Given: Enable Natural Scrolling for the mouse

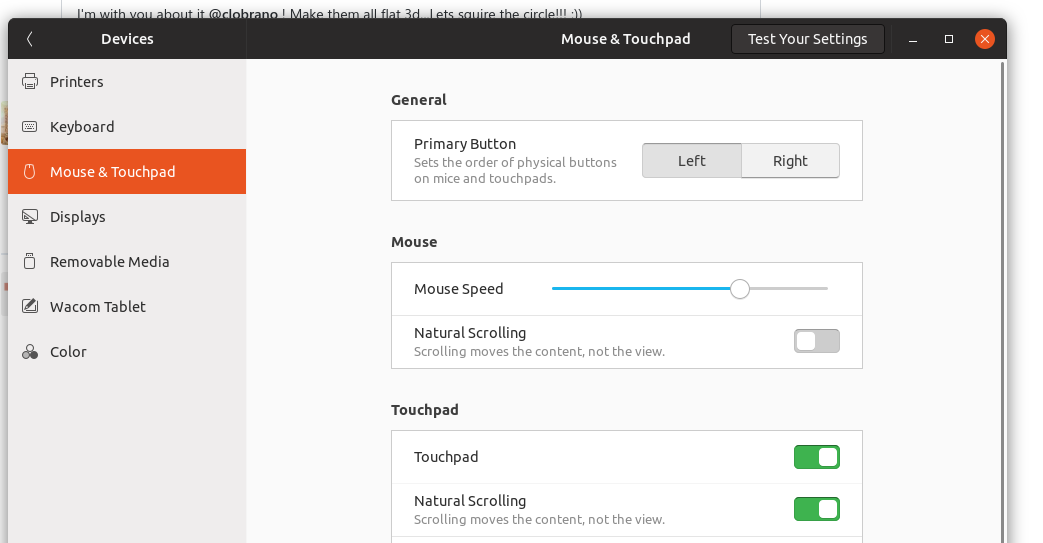Looking at the screenshot, I should tap(816, 341).
